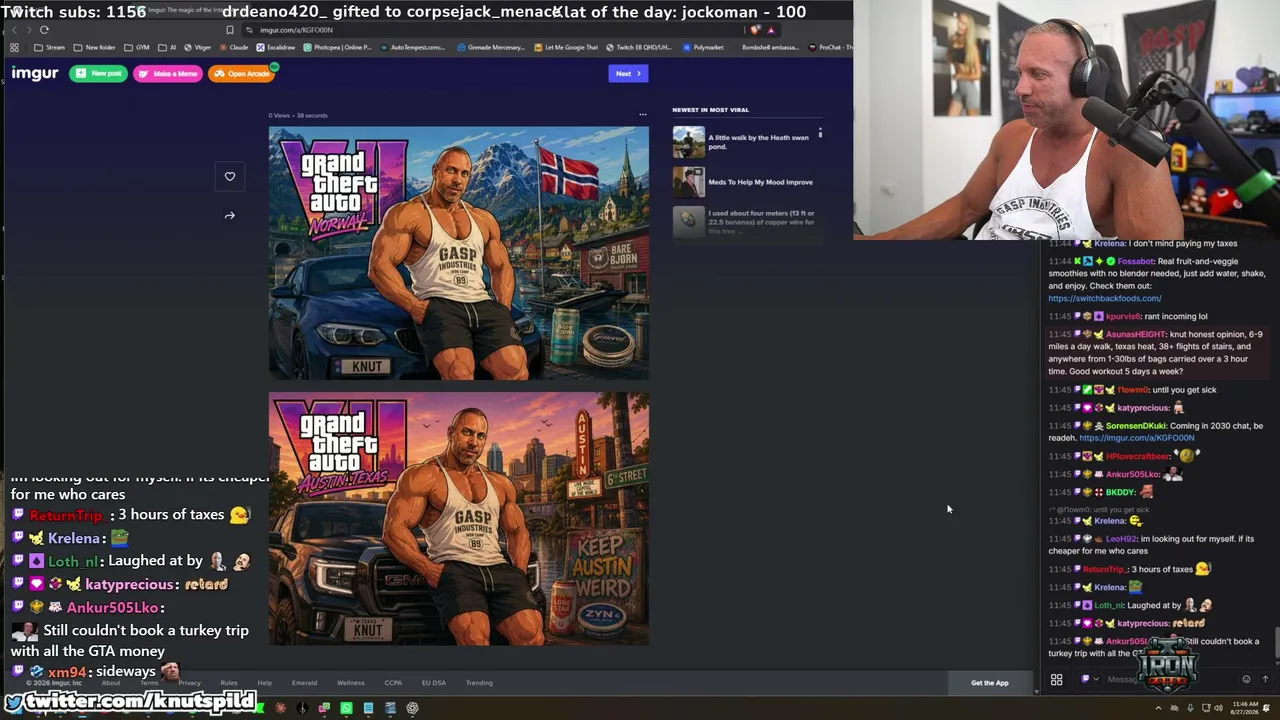Open the Claude bookmark

coord(234,47)
